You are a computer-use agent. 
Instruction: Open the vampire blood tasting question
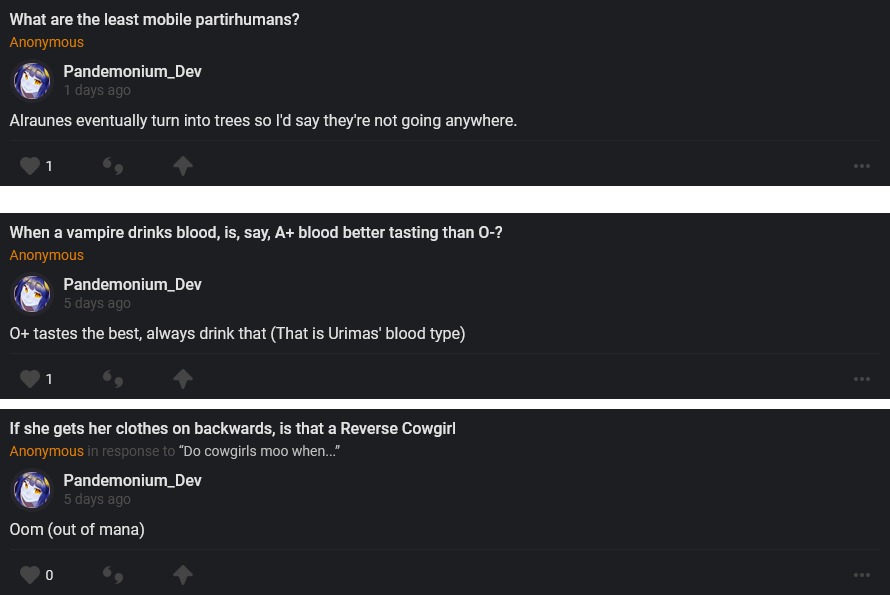[255, 233]
